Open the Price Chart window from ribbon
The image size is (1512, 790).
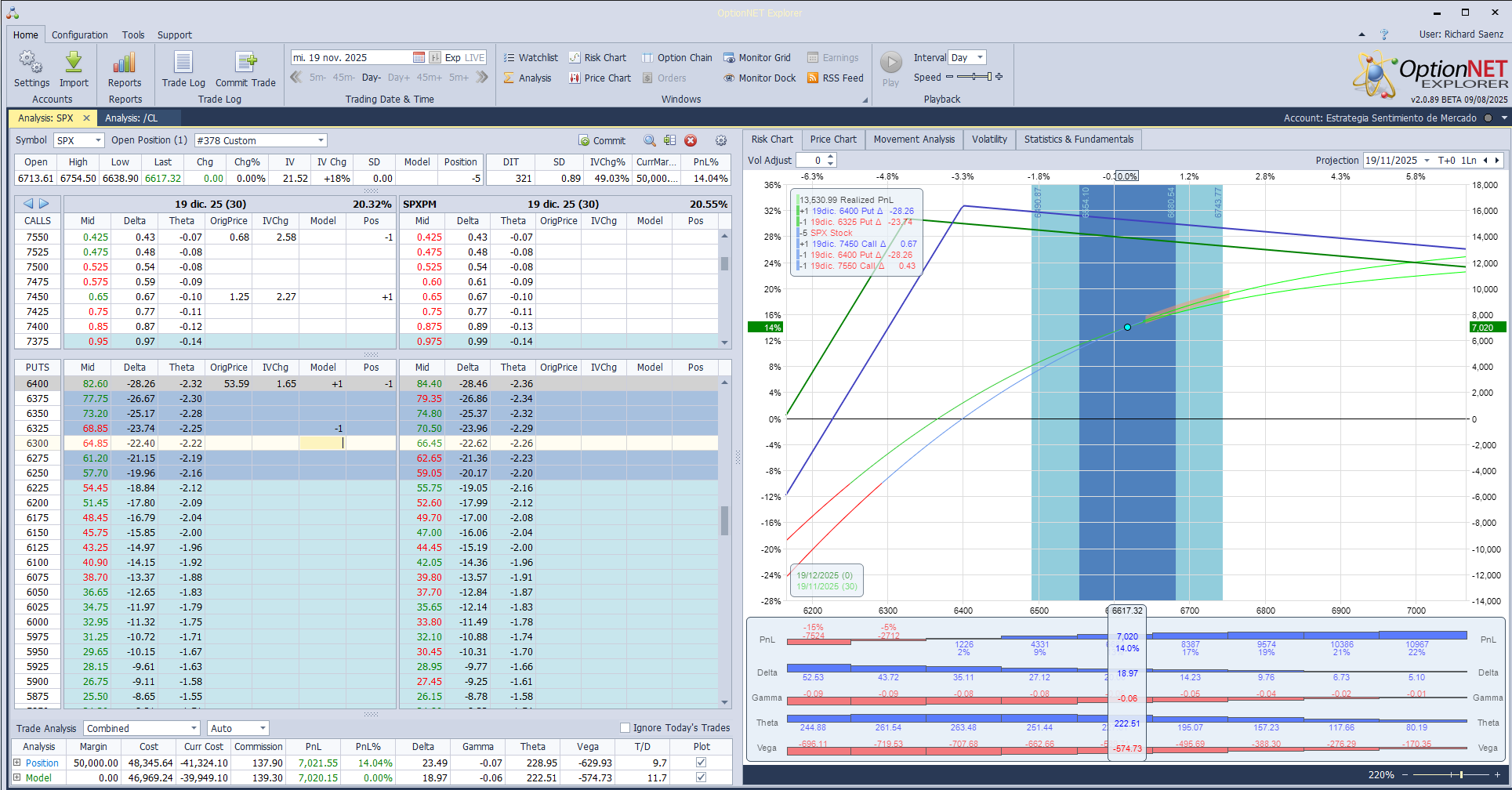click(600, 78)
